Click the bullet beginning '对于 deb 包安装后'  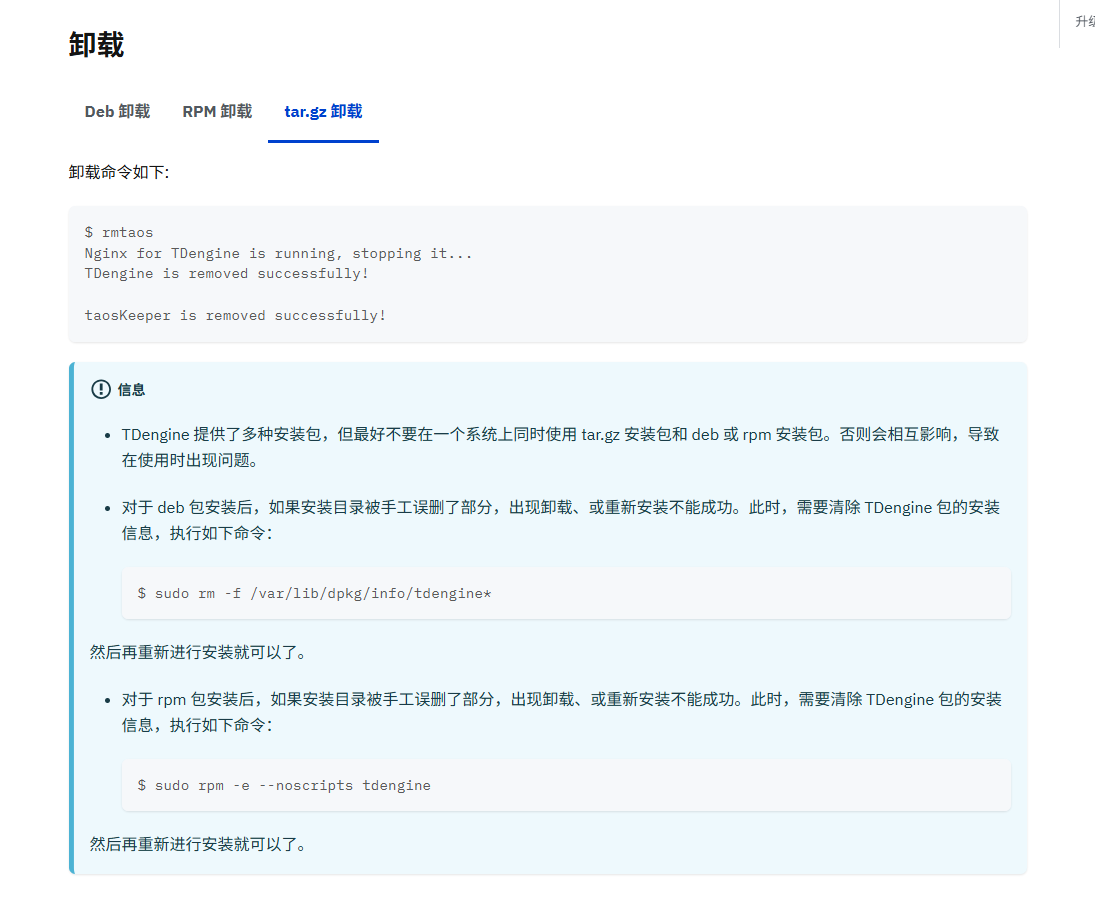(561, 520)
